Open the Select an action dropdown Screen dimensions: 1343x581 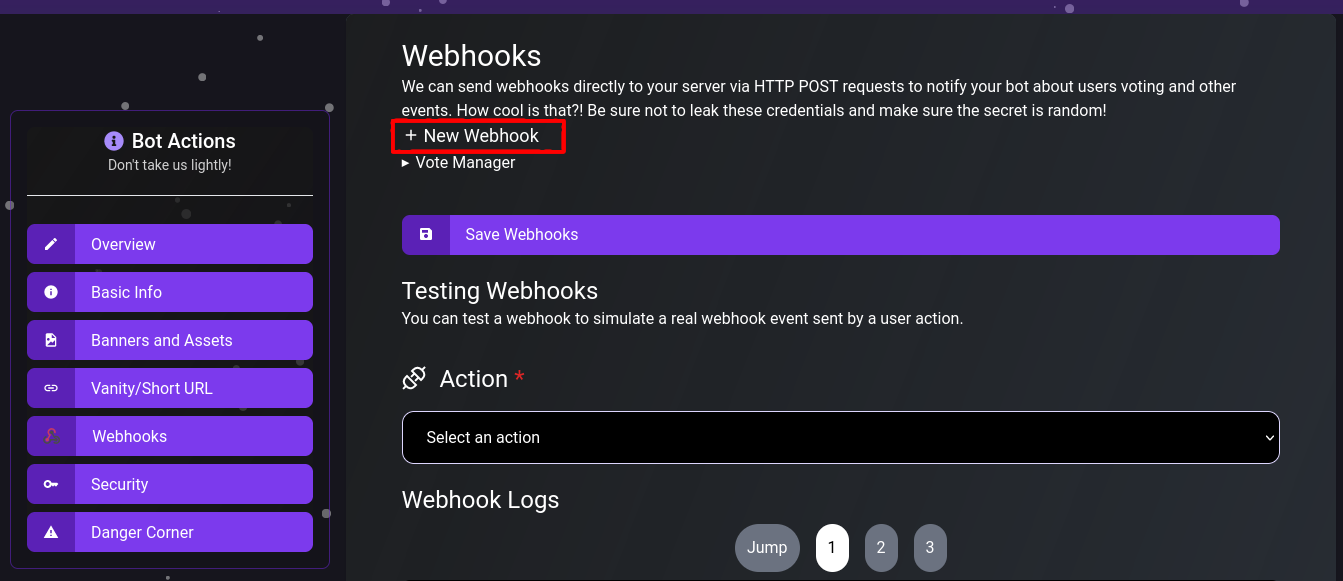click(840, 437)
